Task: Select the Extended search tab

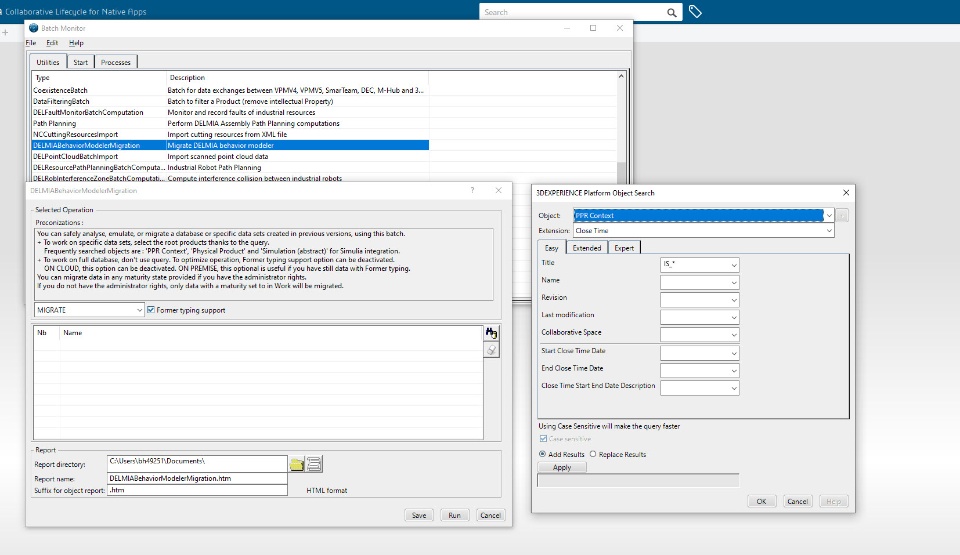Action: tap(587, 247)
